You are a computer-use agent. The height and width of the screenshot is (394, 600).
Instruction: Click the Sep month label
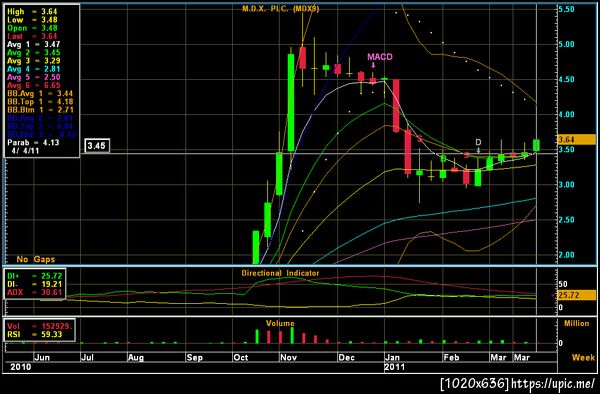point(194,358)
